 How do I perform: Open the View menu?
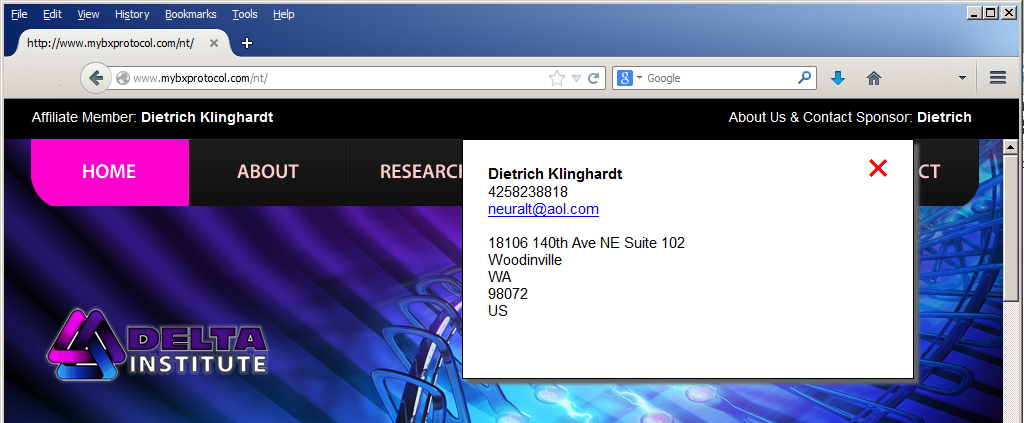pos(88,14)
